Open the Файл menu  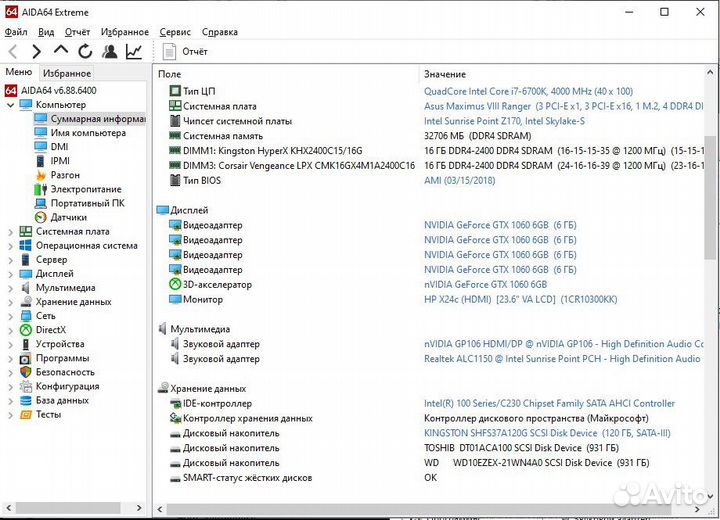(x=16, y=32)
